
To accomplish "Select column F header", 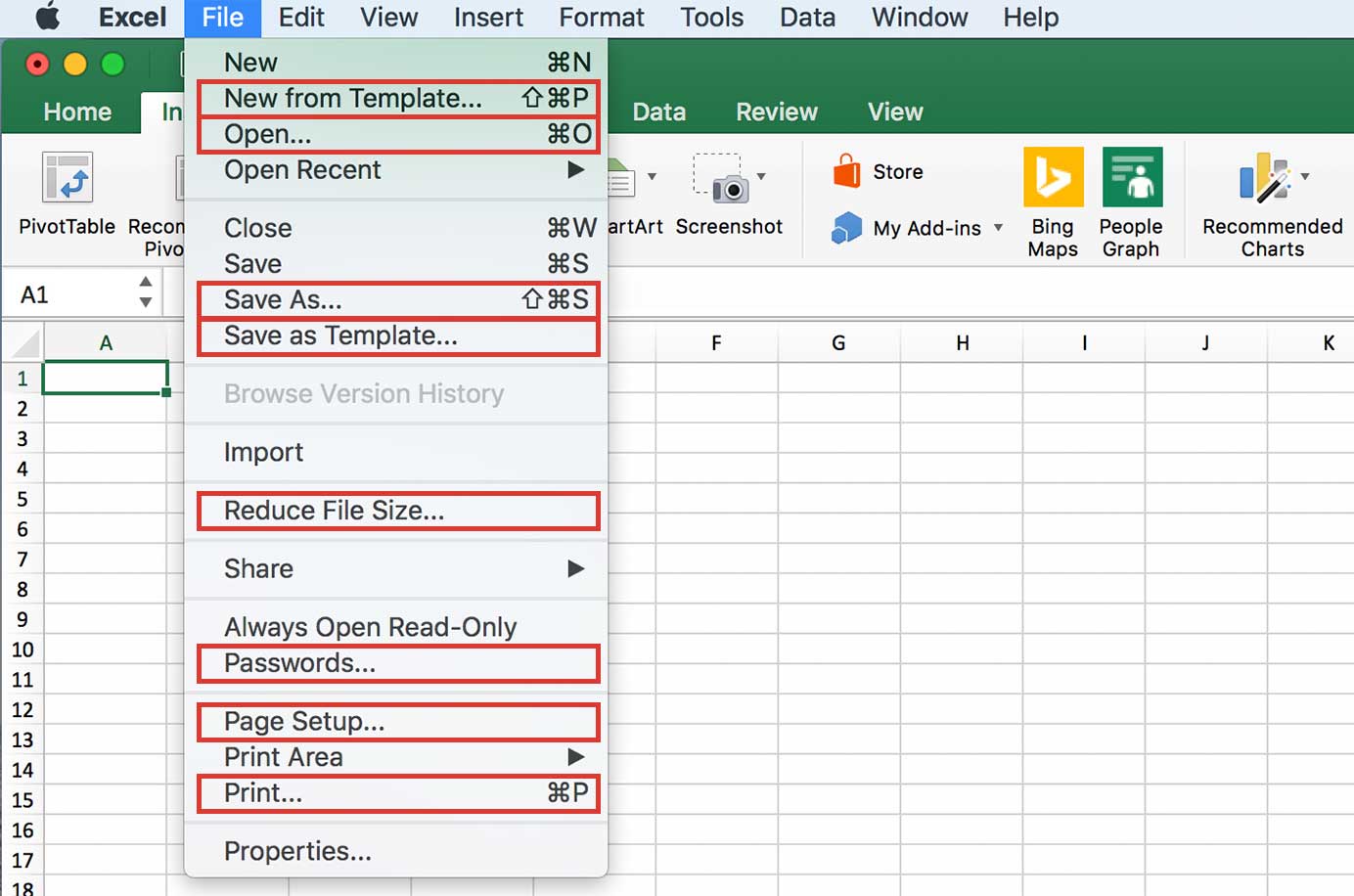I will point(716,343).
